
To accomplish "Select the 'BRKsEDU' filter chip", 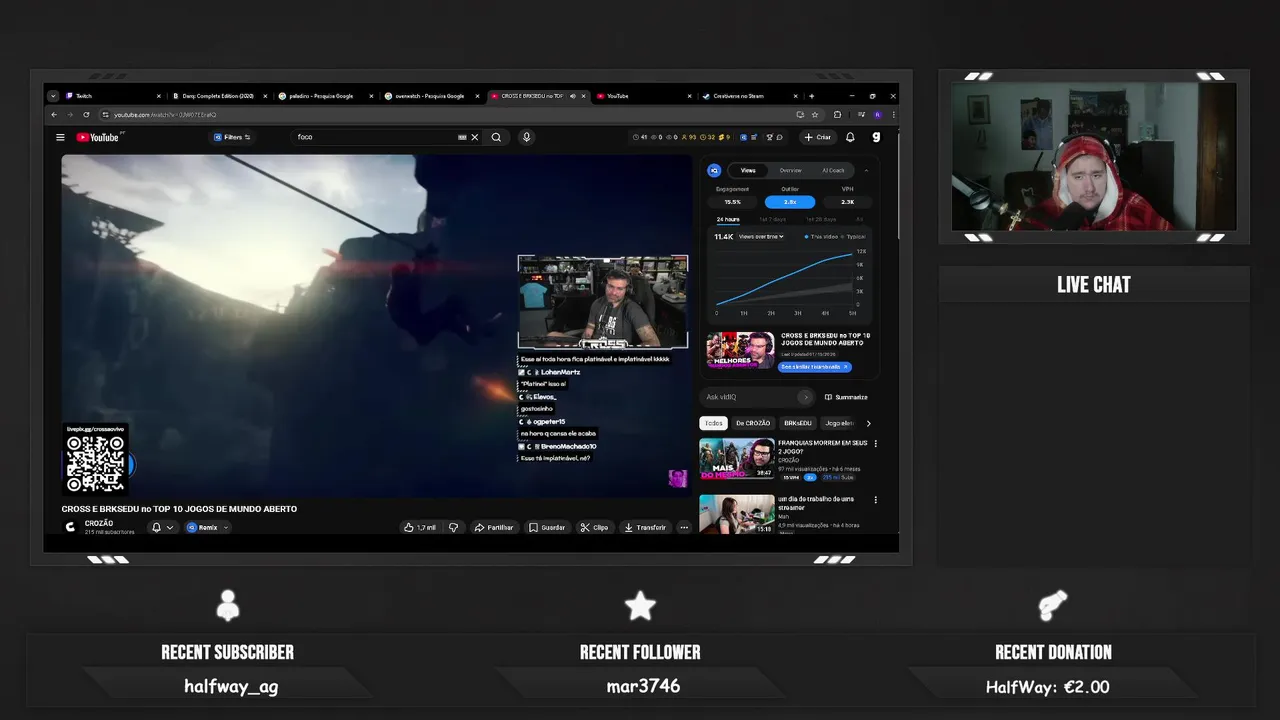I will click(x=798, y=423).
